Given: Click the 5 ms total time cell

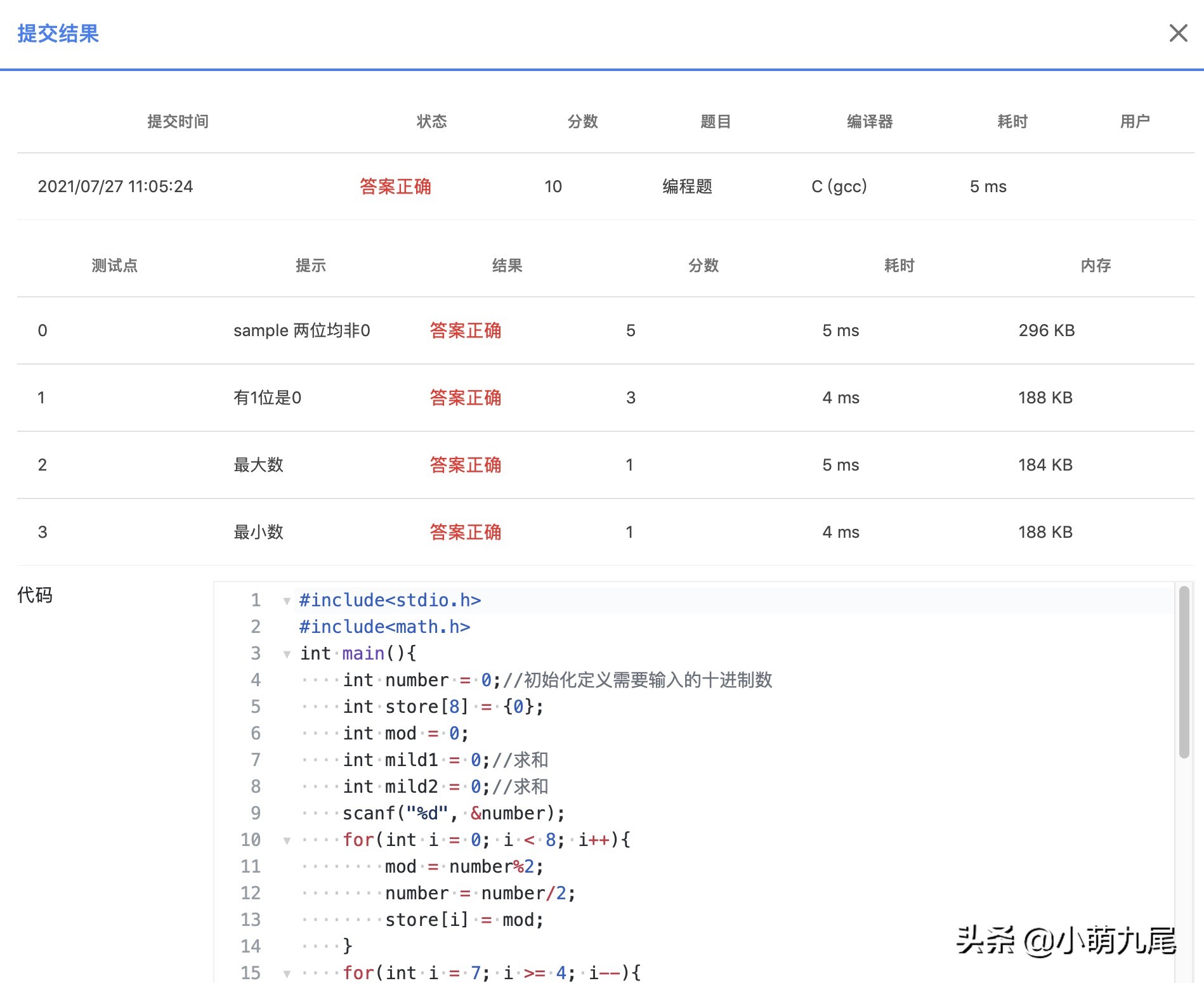Looking at the screenshot, I should click(988, 186).
